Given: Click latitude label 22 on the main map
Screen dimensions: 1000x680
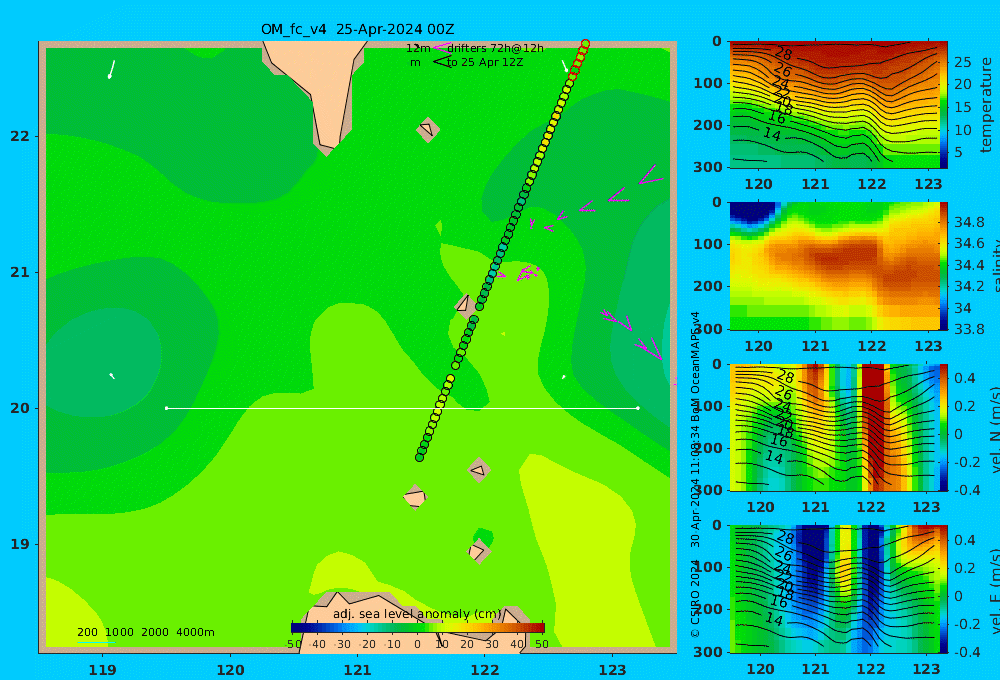Looking at the screenshot, I should 20,136.
